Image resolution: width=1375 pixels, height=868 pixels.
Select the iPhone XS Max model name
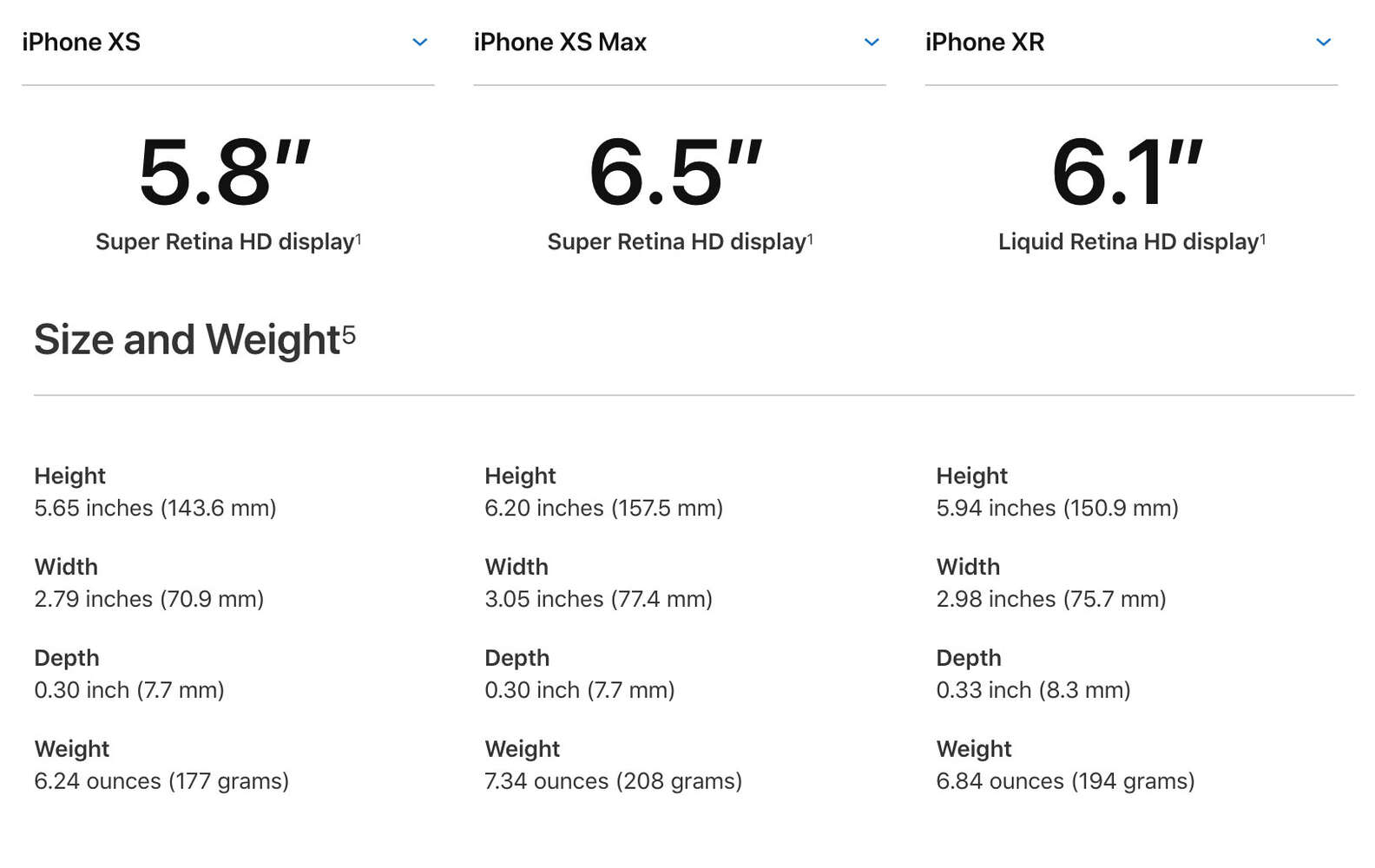point(560,42)
